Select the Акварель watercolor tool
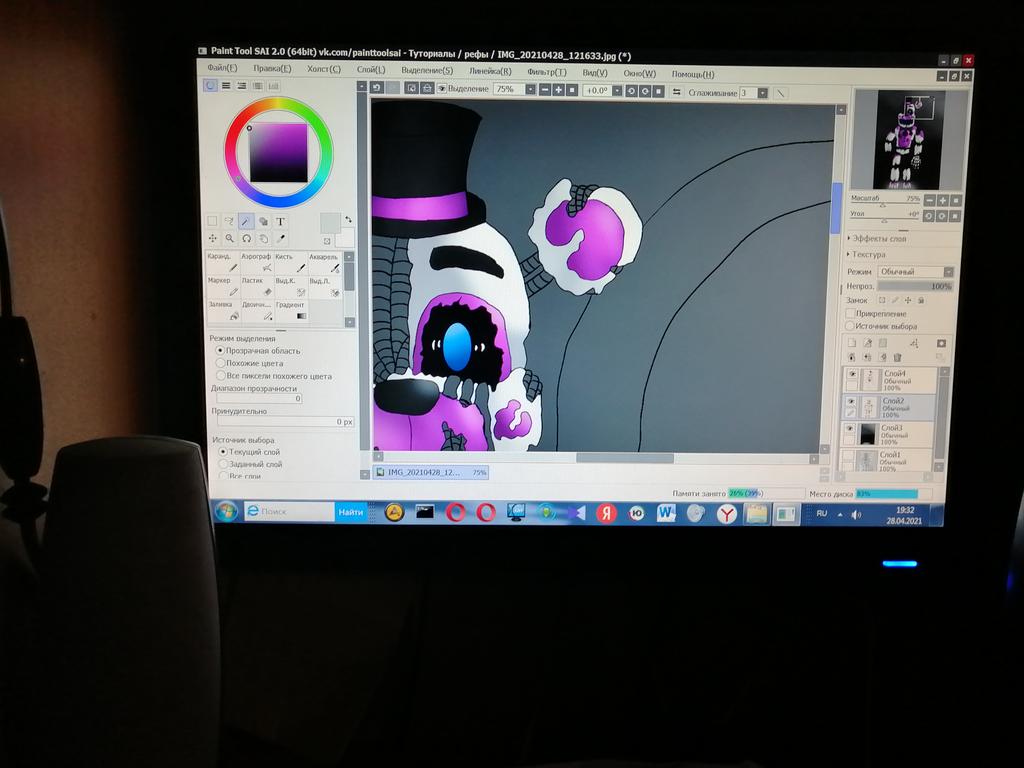This screenshot has height=768, width=1024. pyautogui.click(x=325, y=263)
